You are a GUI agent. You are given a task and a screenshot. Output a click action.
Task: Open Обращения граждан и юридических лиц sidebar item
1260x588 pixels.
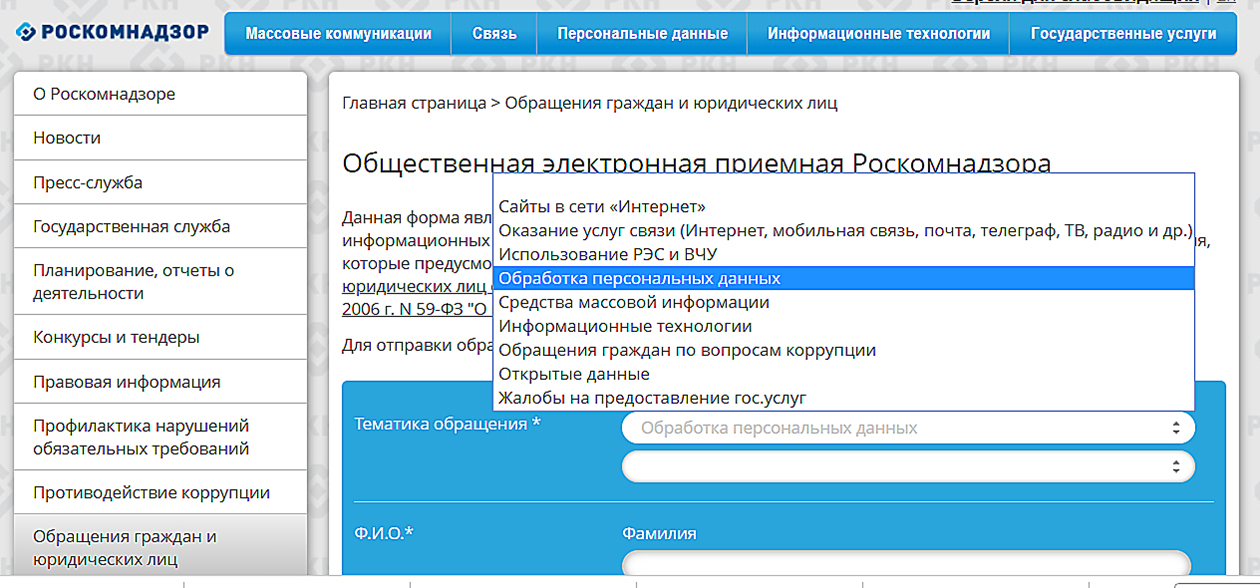click(160, 547)
